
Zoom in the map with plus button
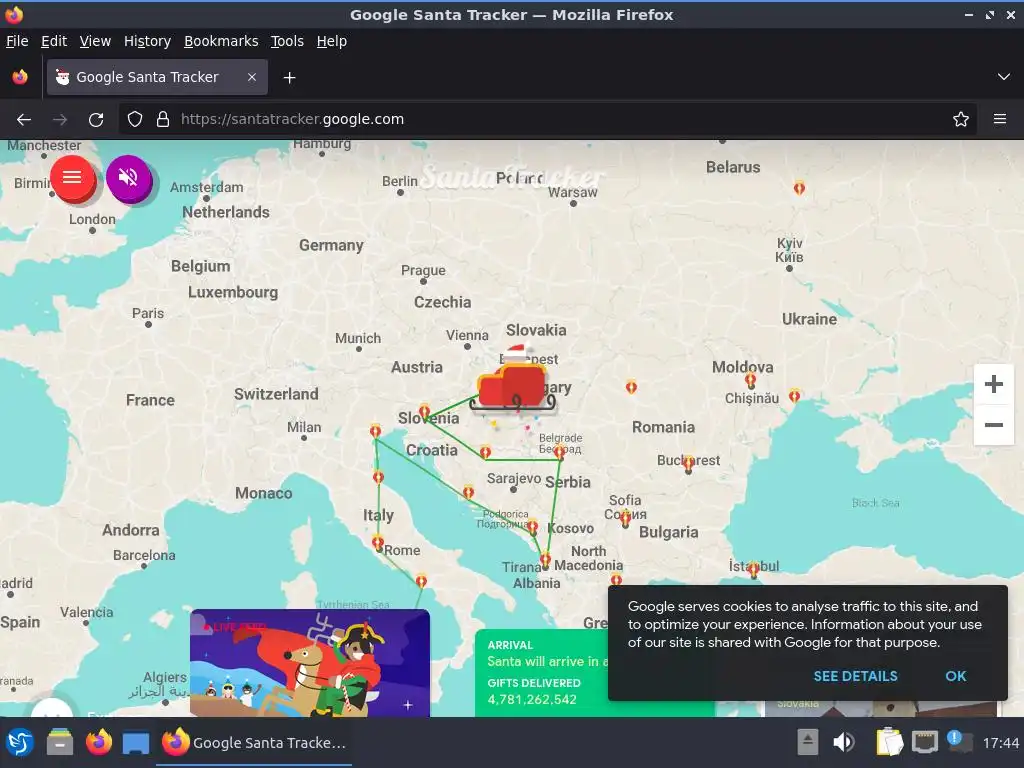click(993, 384)
